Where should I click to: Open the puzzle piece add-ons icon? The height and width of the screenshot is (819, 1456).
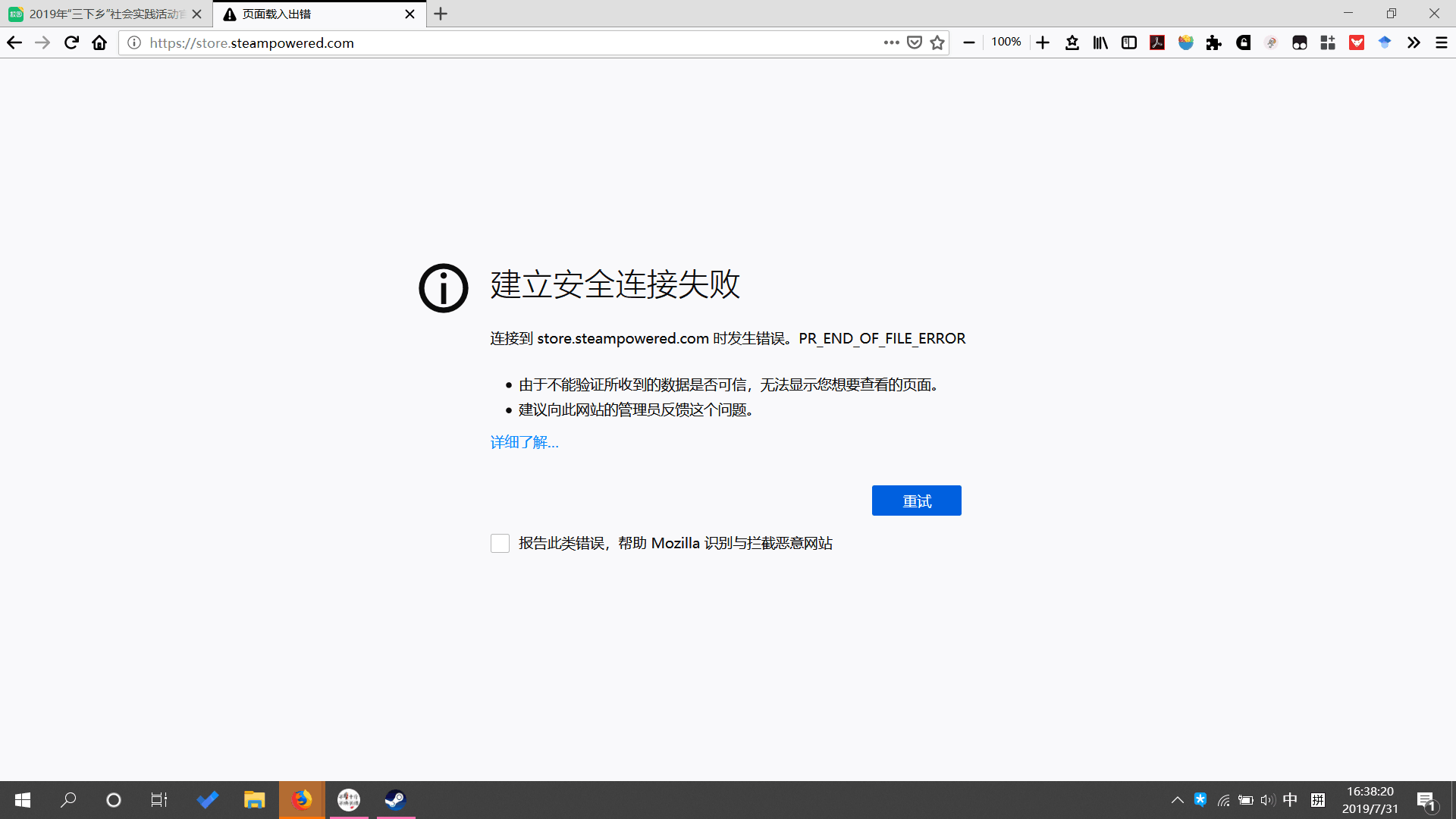coord(1214,42)
